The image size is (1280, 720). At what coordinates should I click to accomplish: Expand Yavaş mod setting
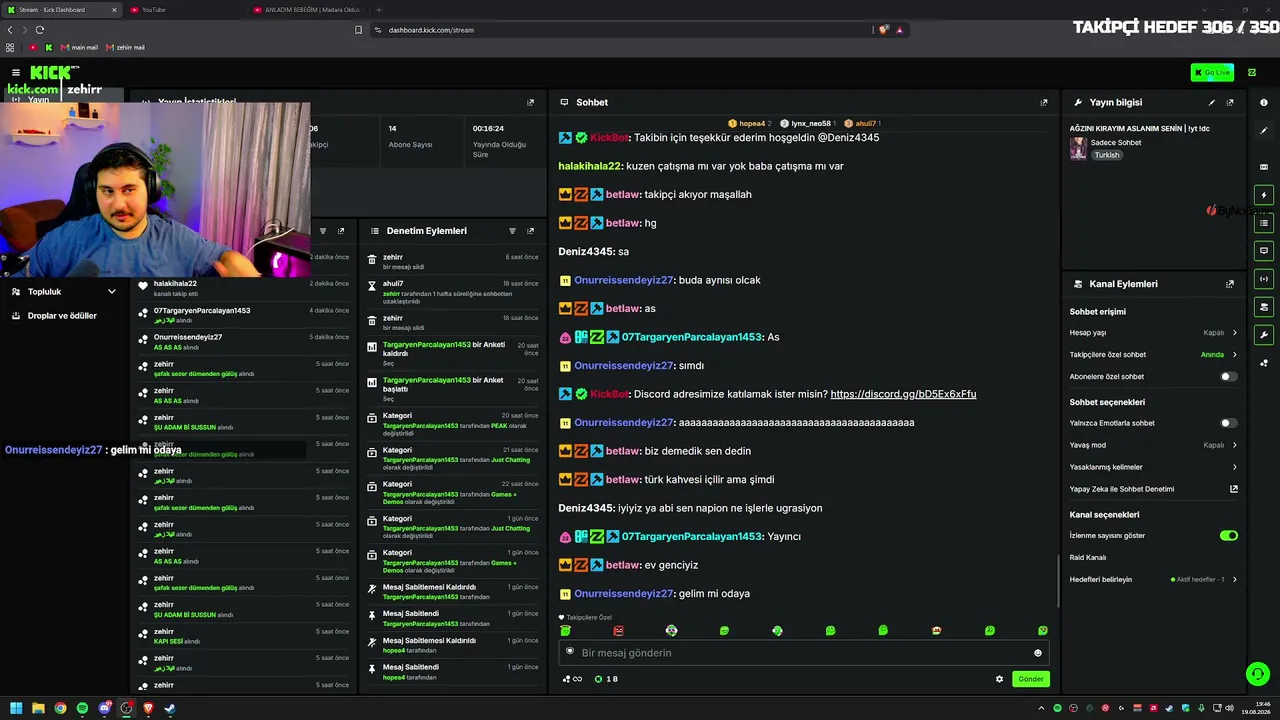point(1153,445)
